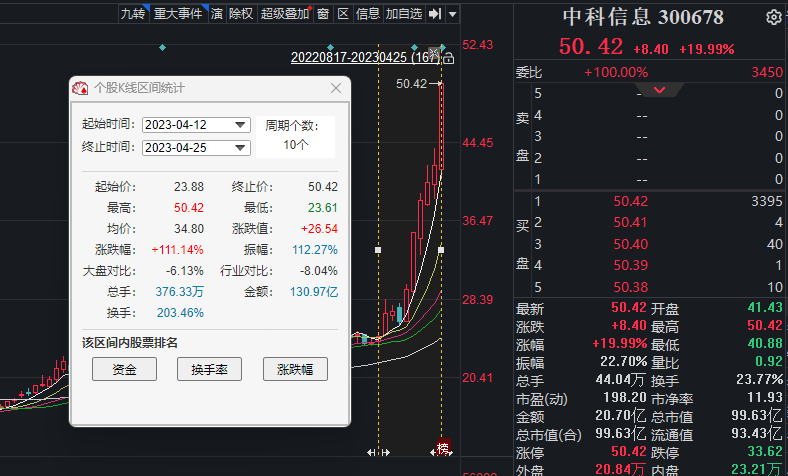Viewport: 788px width, 476px height.
Task: Click the 涨跌幅 +111.14% value in the dialog
Action: tap(177, 250)
